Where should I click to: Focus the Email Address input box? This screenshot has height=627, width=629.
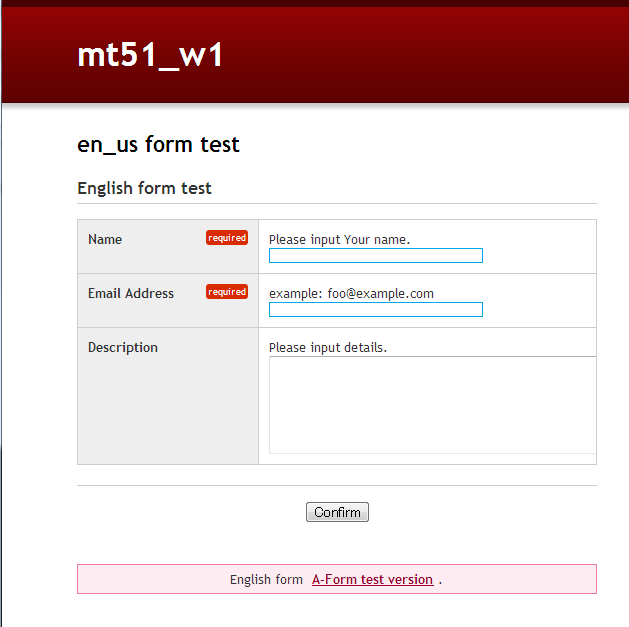[375, 310]
